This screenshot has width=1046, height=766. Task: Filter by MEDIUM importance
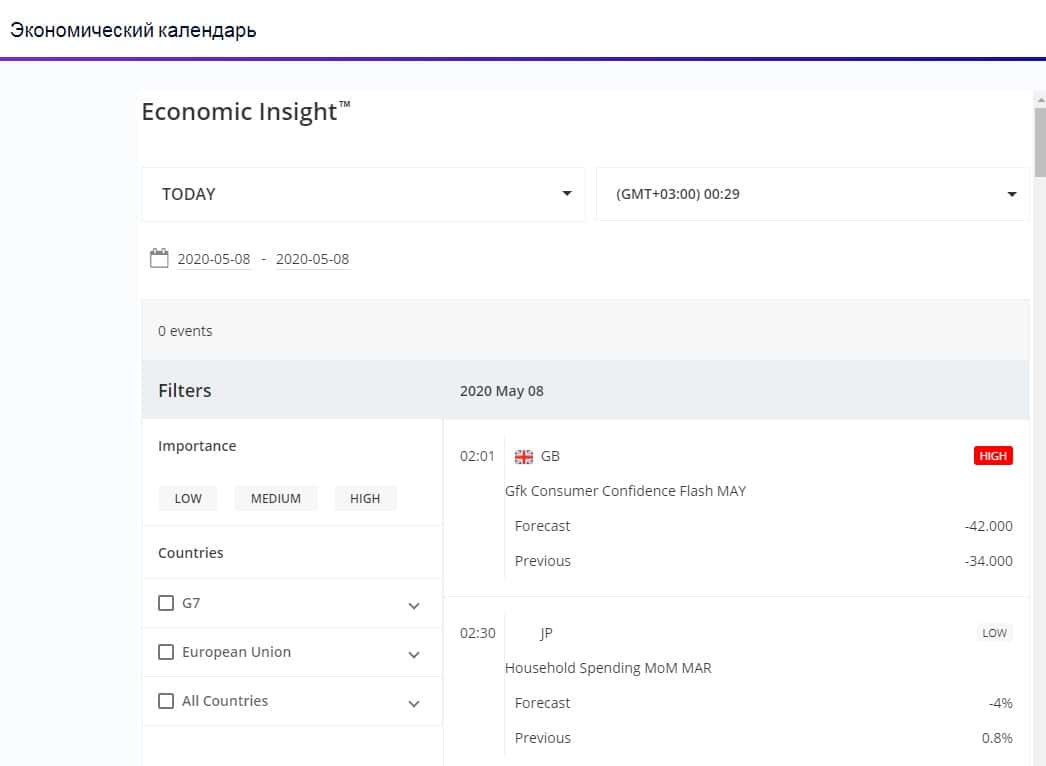pyautogui.click(x=276, y=498)
